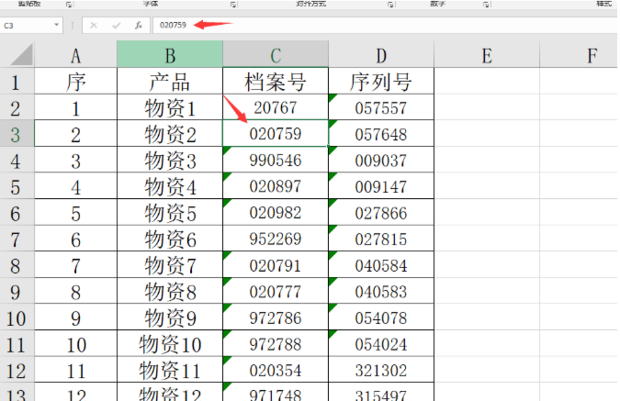Select cell with value 321302
The width and height of the screenshot is (620, 401).
tap(381, 369)
